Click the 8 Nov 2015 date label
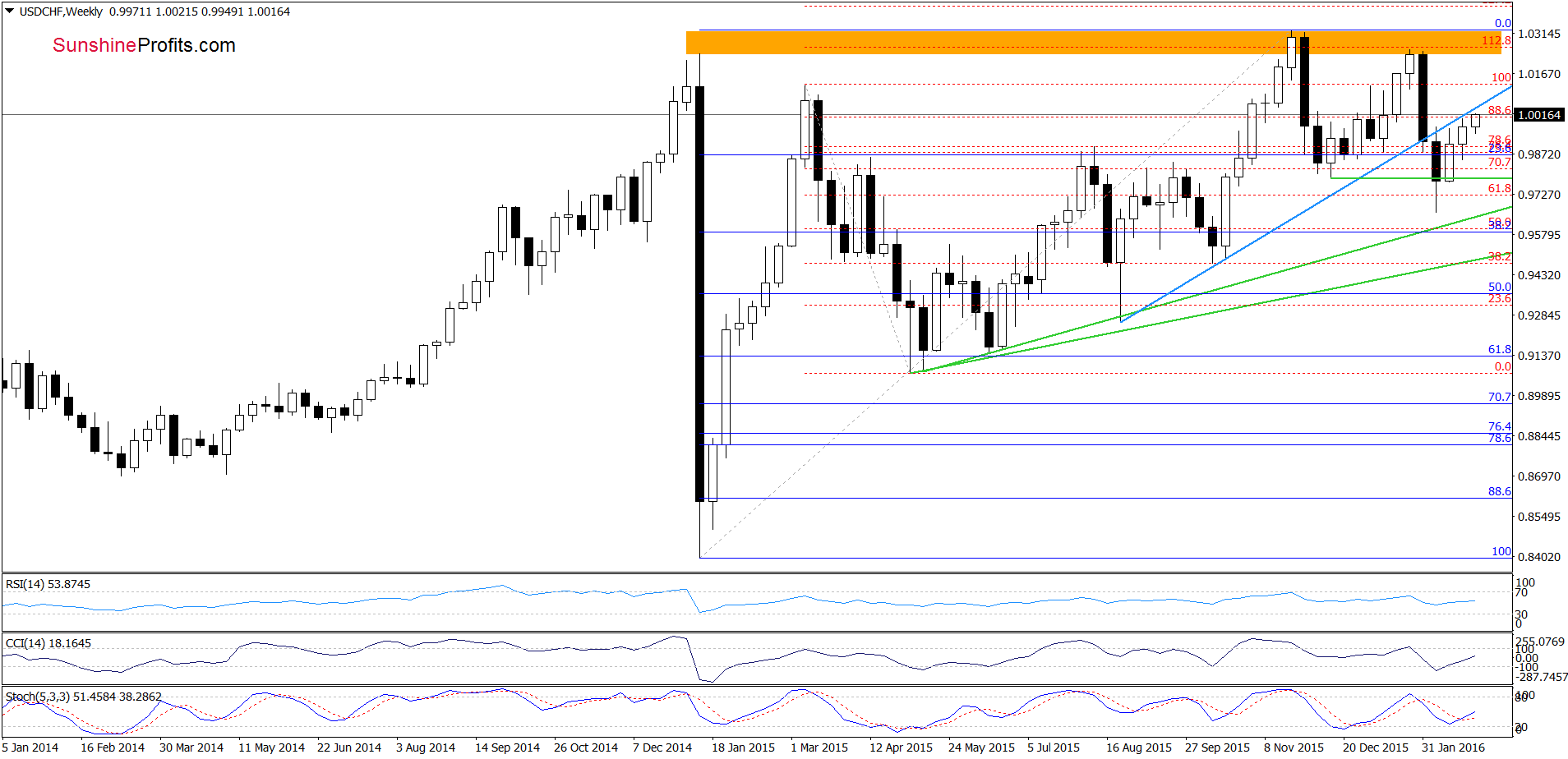 [1294, 747]
